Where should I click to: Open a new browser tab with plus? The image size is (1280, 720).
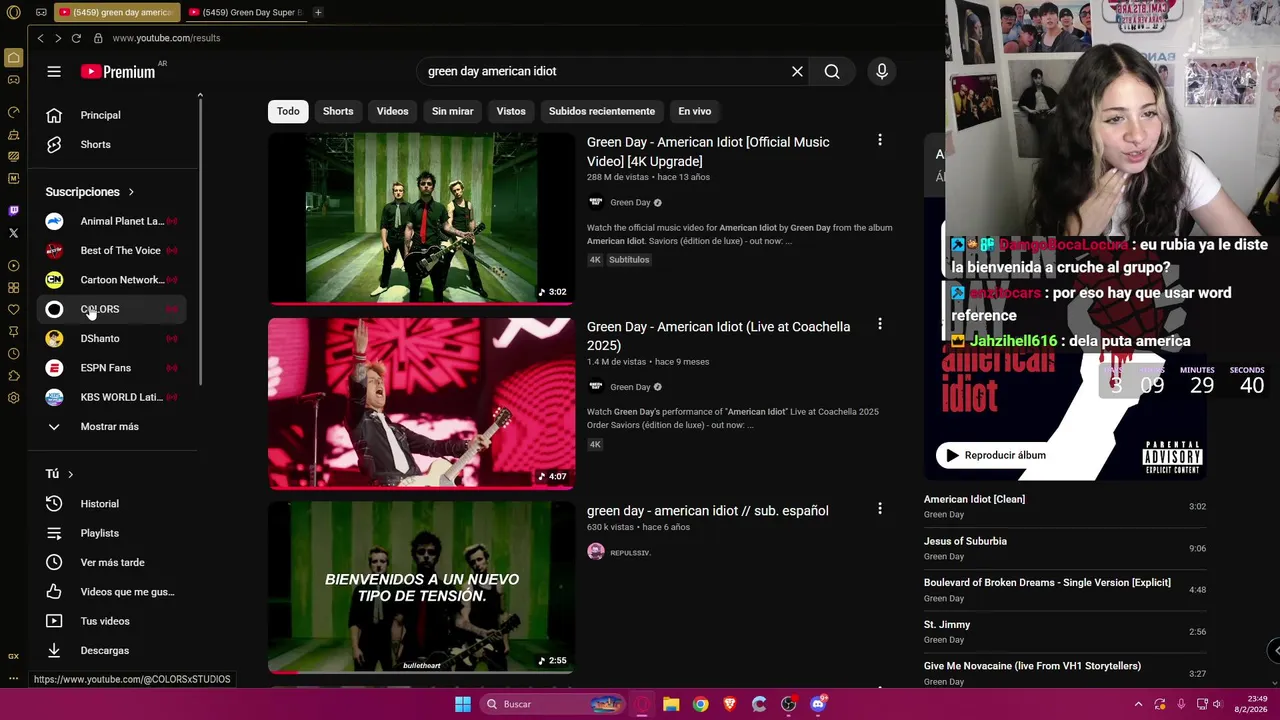pyautogui.click(x=318, y=12)
